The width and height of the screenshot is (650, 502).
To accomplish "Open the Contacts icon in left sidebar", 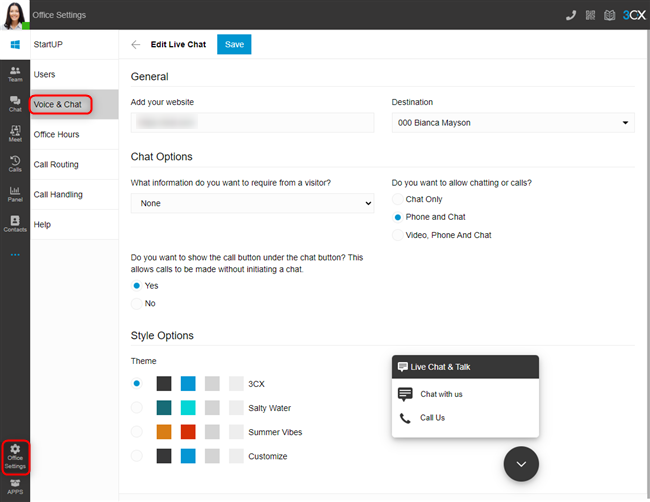I will 15,223.
